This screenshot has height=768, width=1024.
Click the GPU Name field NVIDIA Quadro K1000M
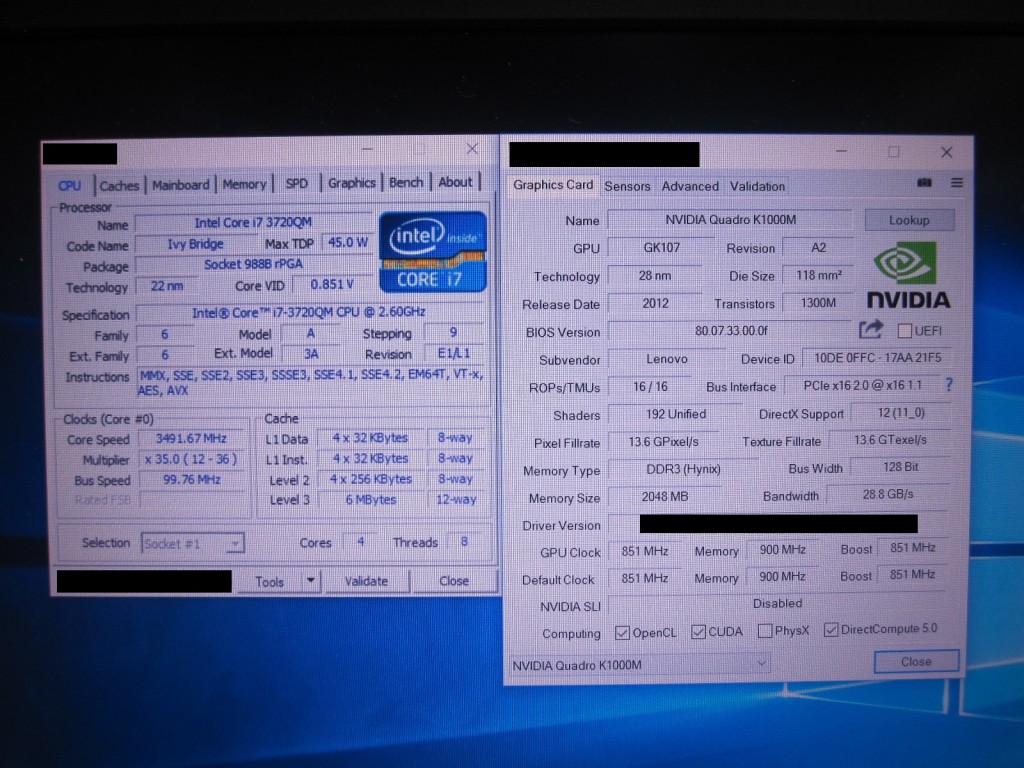pos(730,219)
